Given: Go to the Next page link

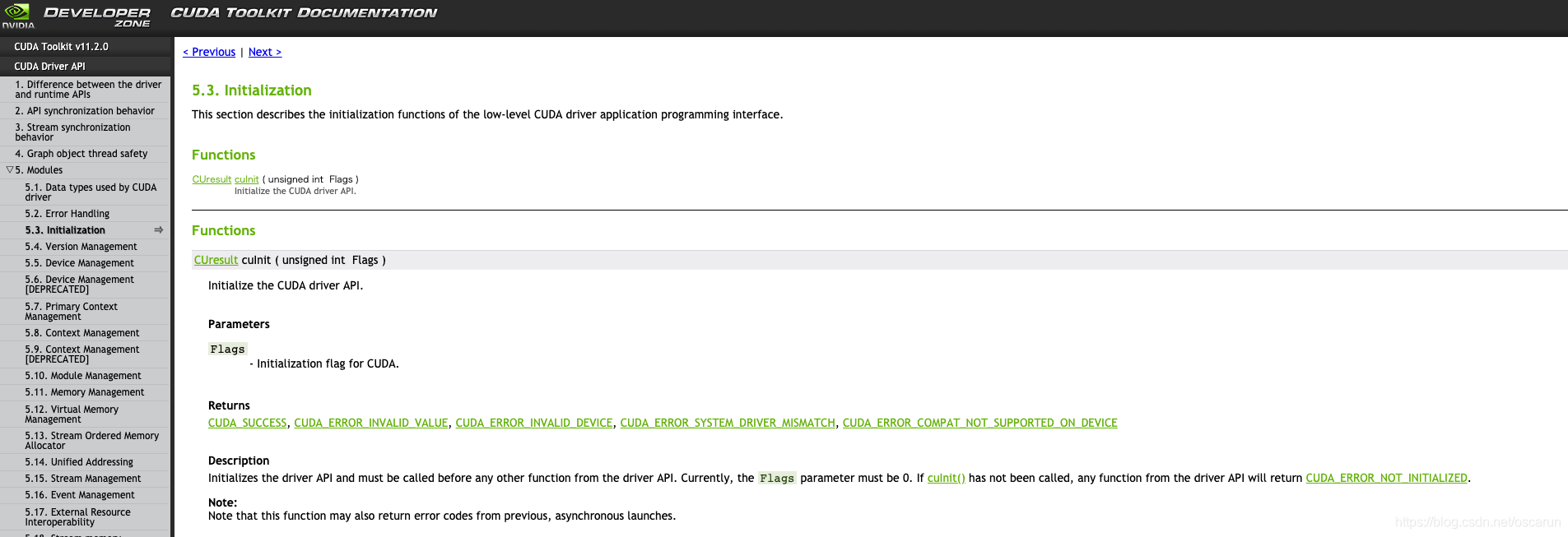Looking at the screenshot, I should pyautogui.click(x=265, y=52).
